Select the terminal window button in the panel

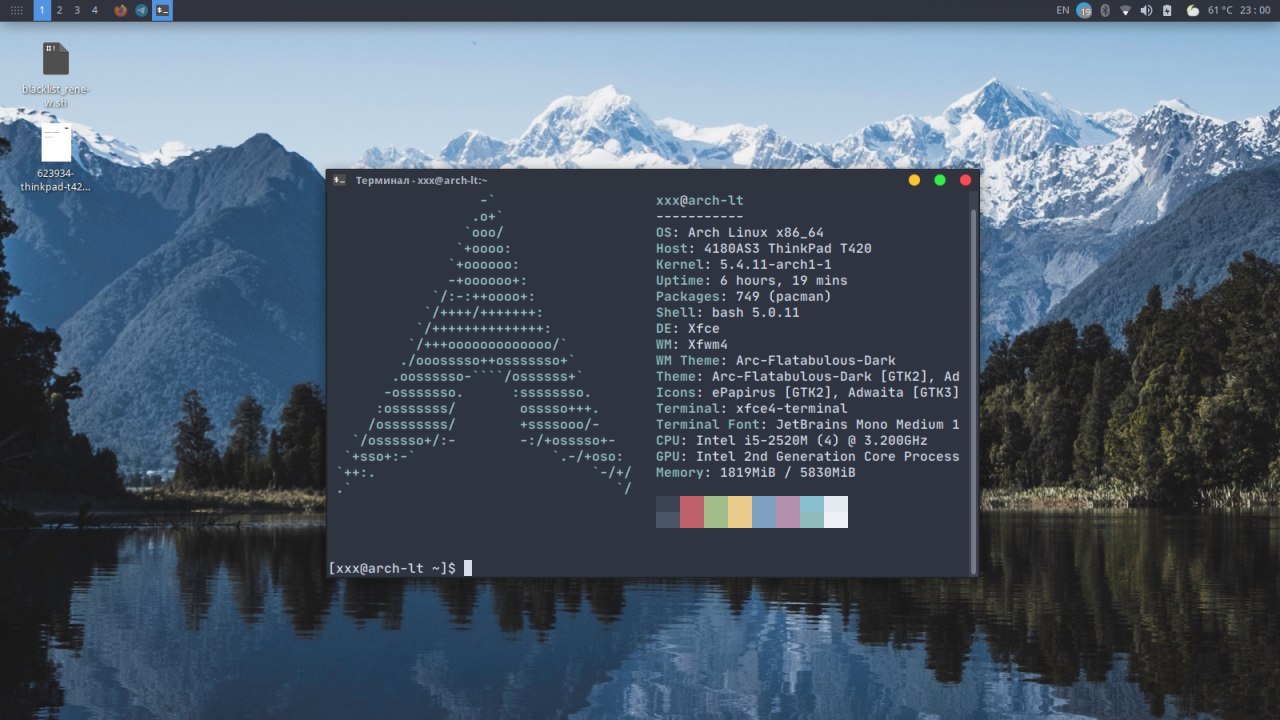[x=162, y=10]
